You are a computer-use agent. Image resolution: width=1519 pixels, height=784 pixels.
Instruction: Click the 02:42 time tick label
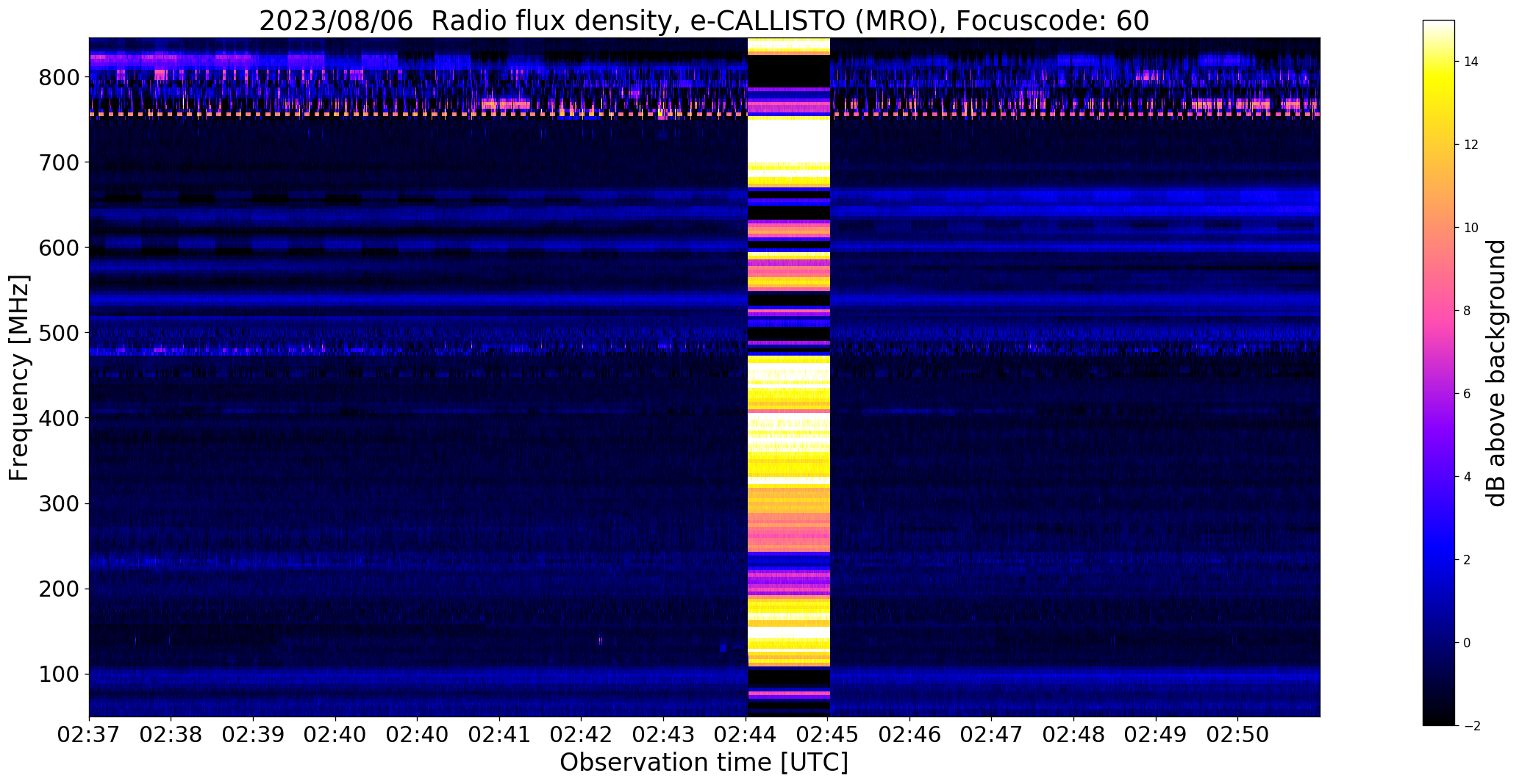582,735
